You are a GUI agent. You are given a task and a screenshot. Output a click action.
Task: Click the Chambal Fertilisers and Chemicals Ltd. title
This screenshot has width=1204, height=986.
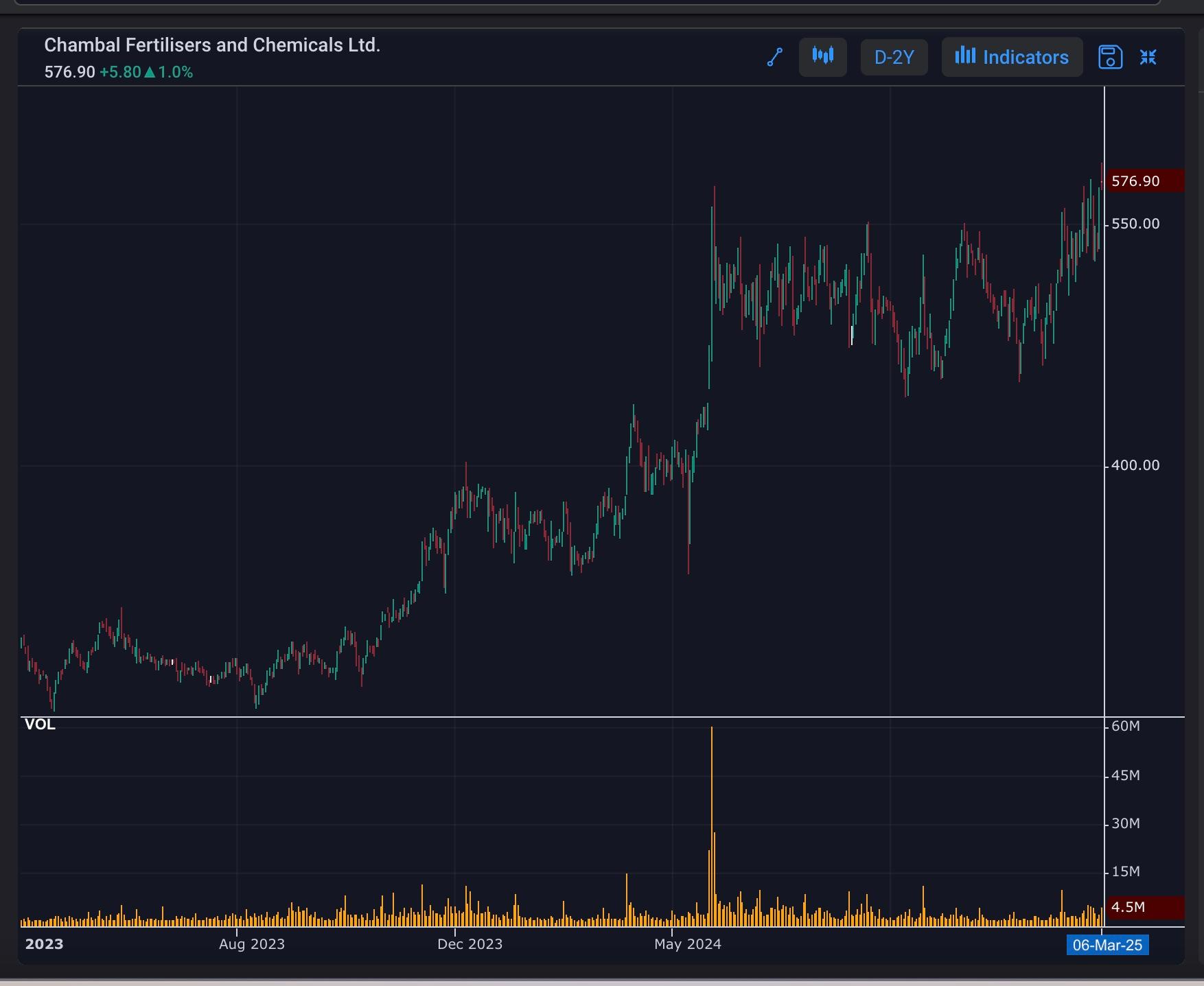[x=212, y=45]
